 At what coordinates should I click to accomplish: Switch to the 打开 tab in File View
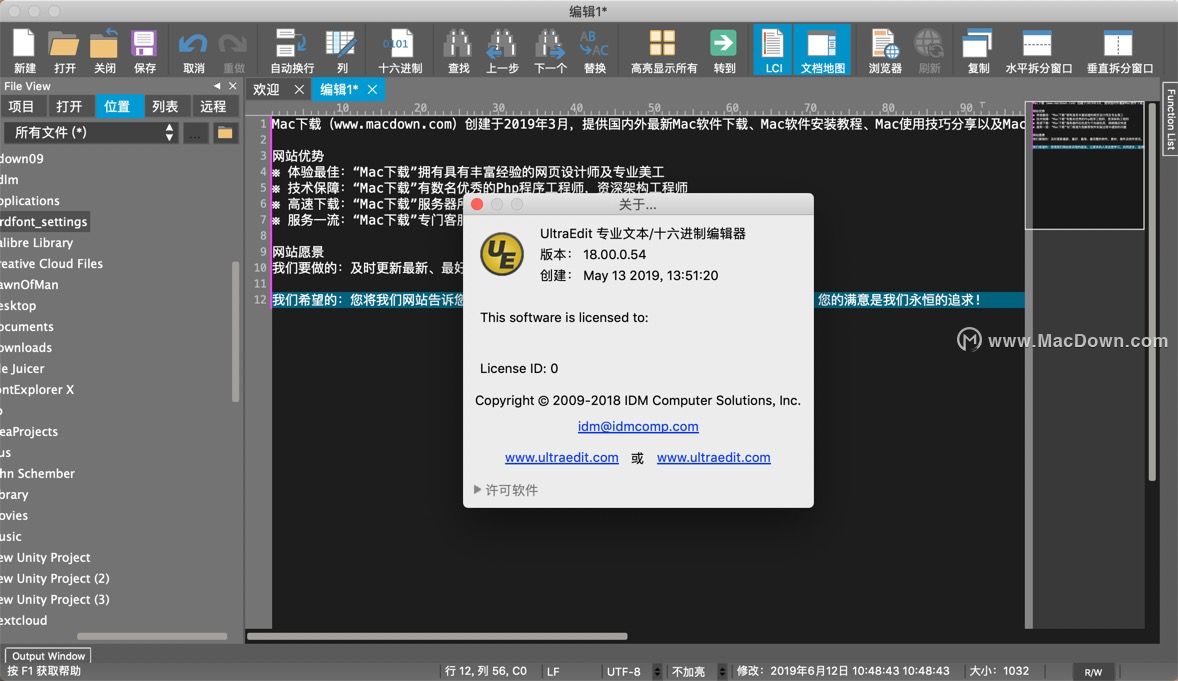pyautogui.click(x=68, y=107)
